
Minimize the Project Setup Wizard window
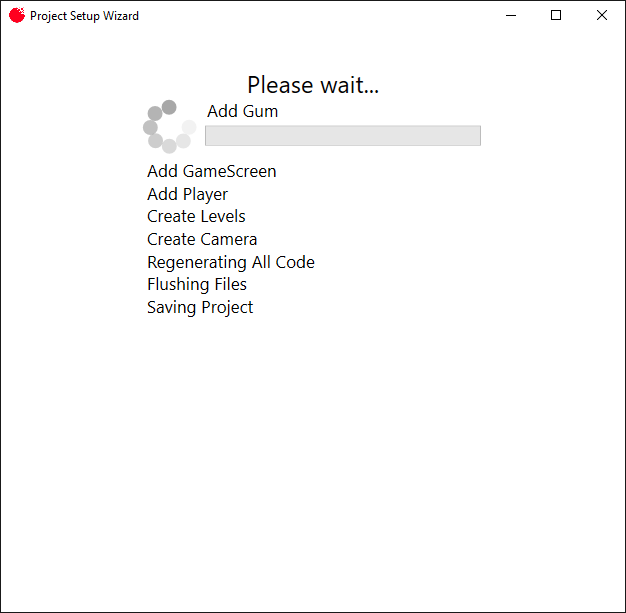(511, 16)
